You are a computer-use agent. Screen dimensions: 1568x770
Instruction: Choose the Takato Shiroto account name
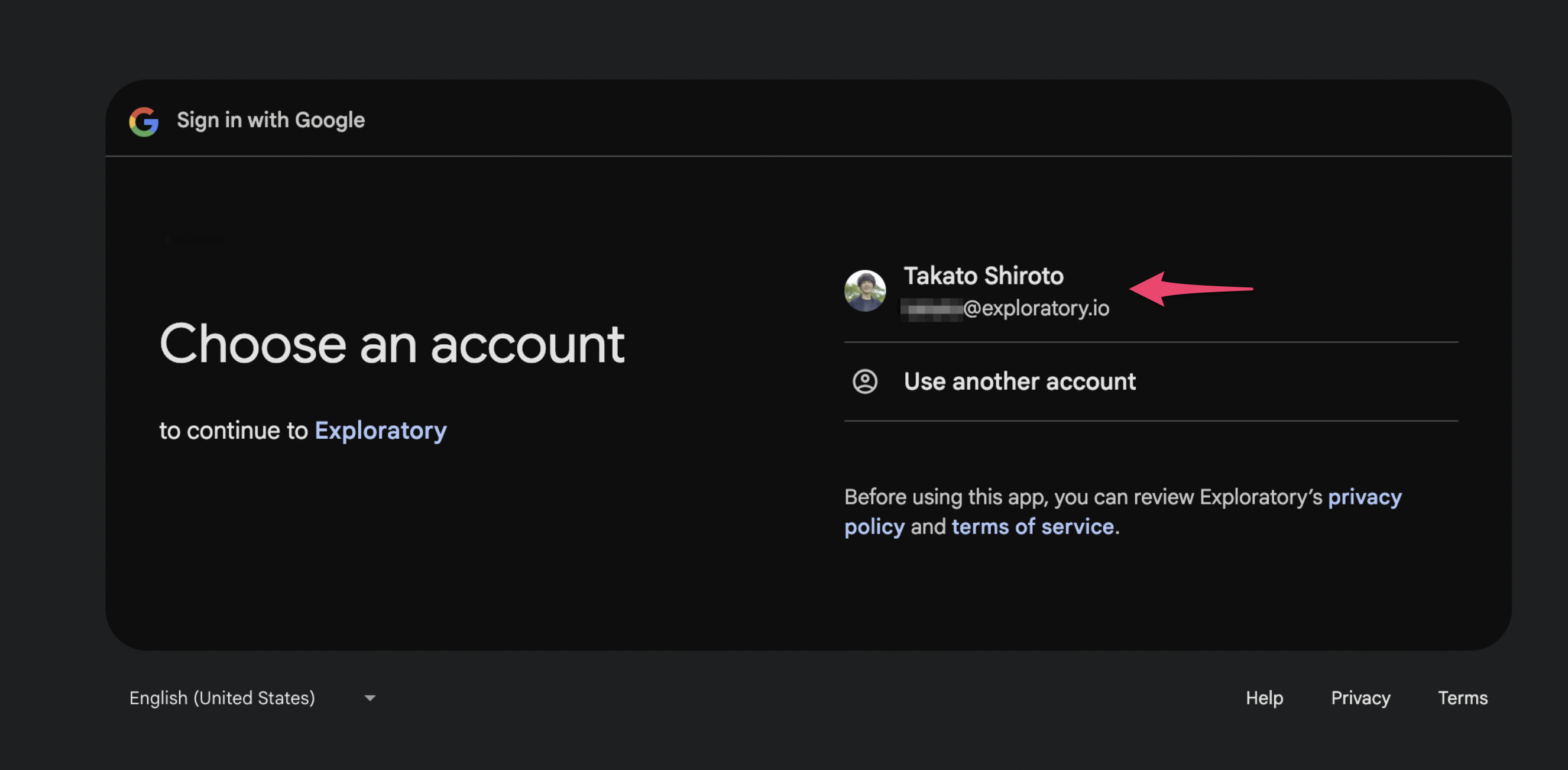[x=983, y=276]
